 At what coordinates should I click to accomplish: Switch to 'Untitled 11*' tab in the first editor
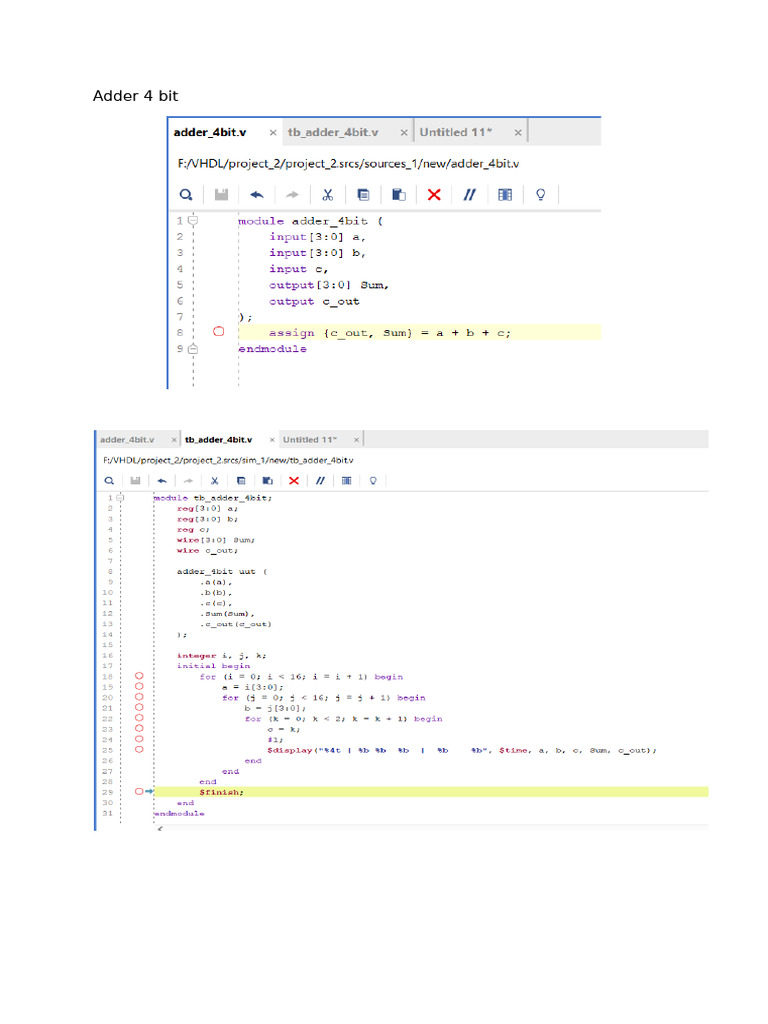point(456,133)
